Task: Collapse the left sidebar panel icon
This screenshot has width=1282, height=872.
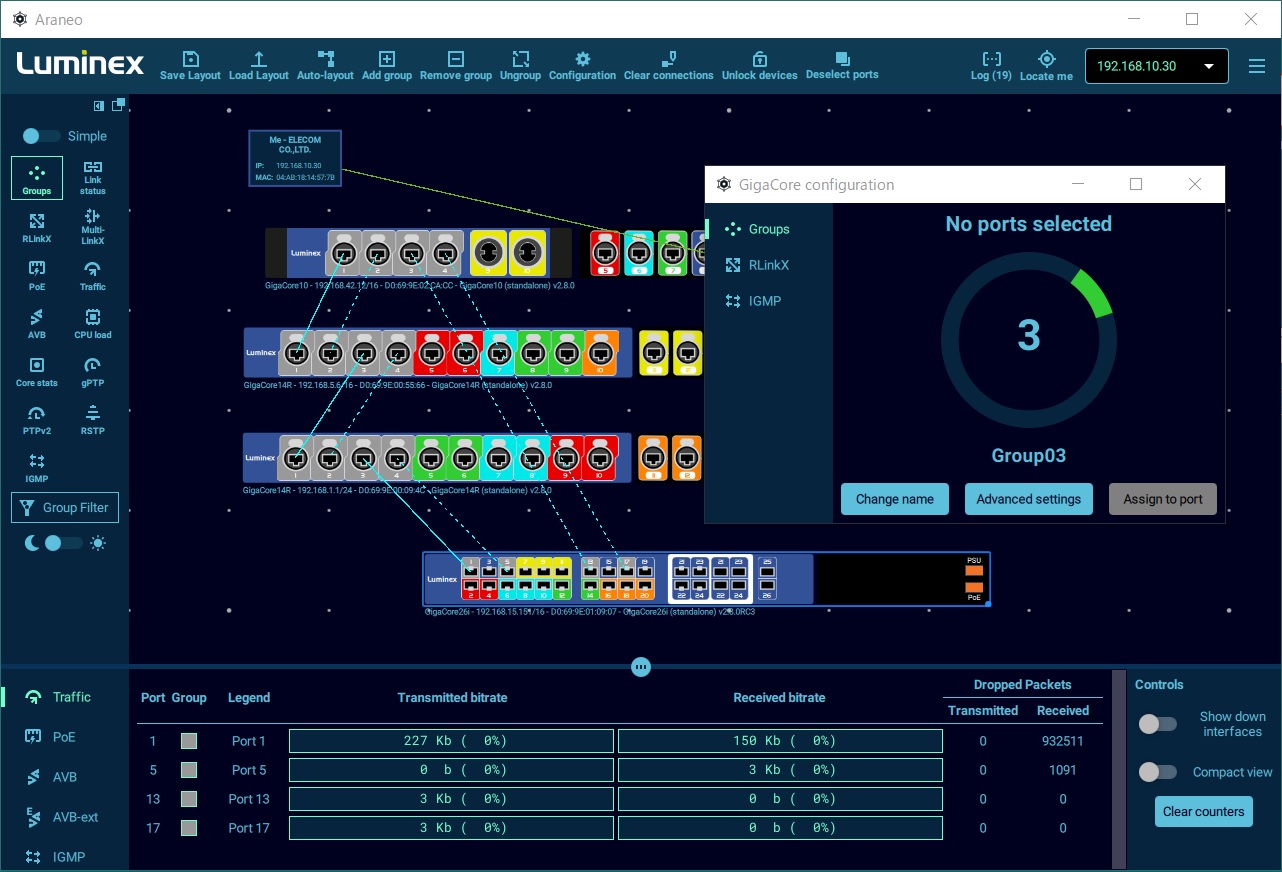Action: point(99,105)
